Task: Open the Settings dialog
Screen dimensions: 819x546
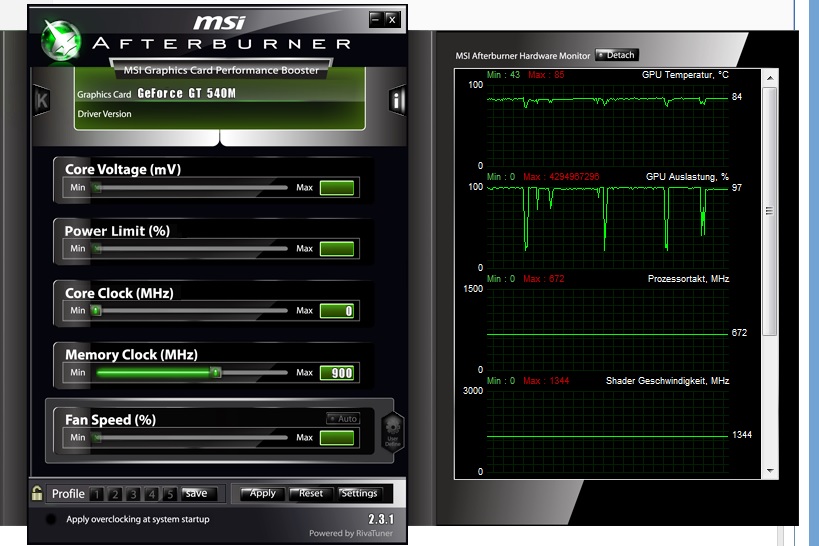Action: point(359,494)
